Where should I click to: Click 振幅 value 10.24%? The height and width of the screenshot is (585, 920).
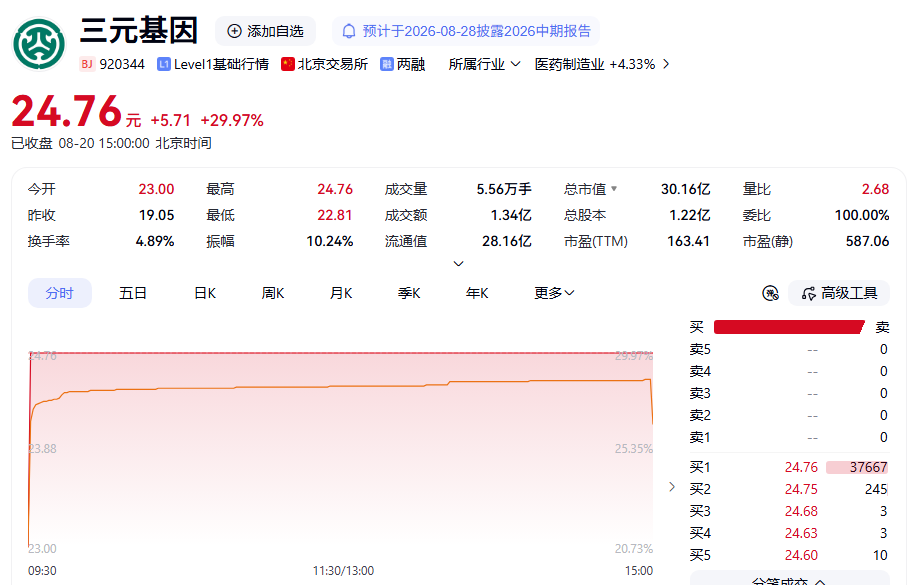pyautogui.click(x=330, y=241)
